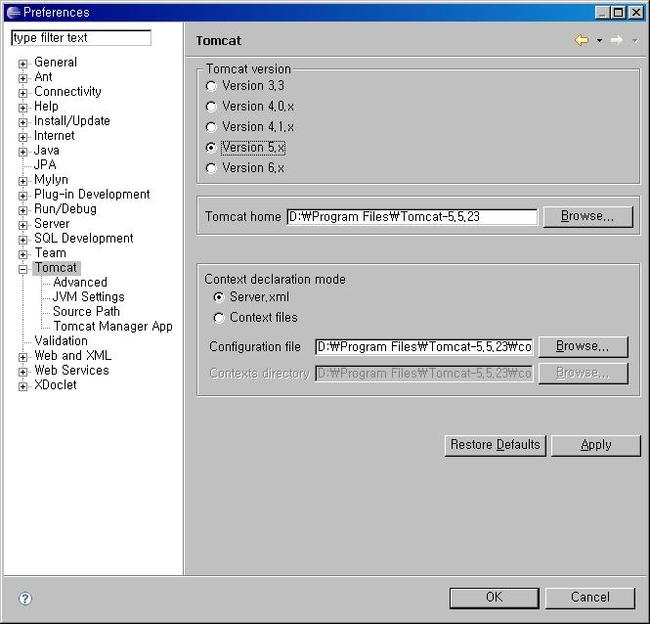650x624 pixels.
Task: Select Version 3.3 radio button
Action: 211,86
